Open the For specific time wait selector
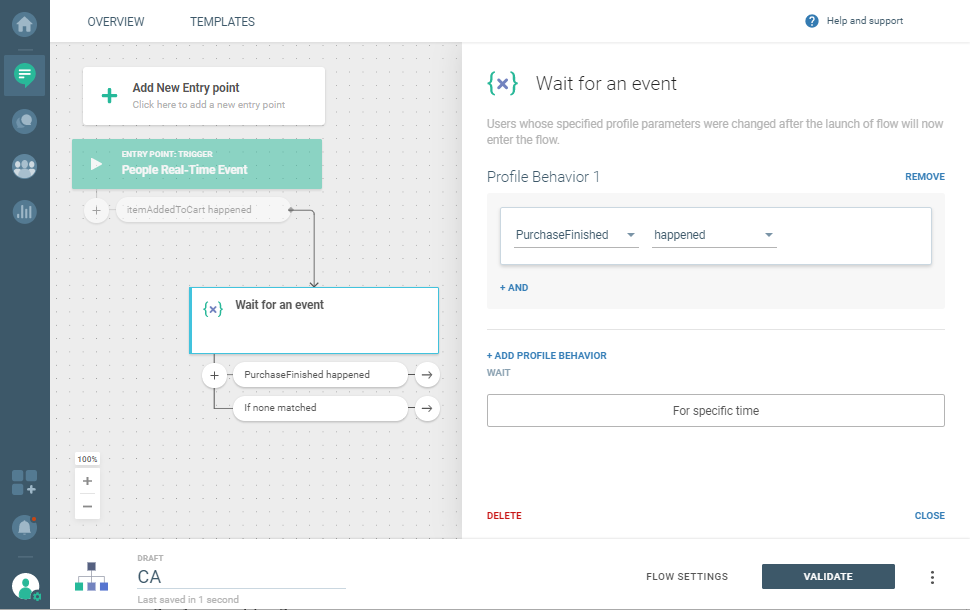The image size is (970, 610). [715, 410]
